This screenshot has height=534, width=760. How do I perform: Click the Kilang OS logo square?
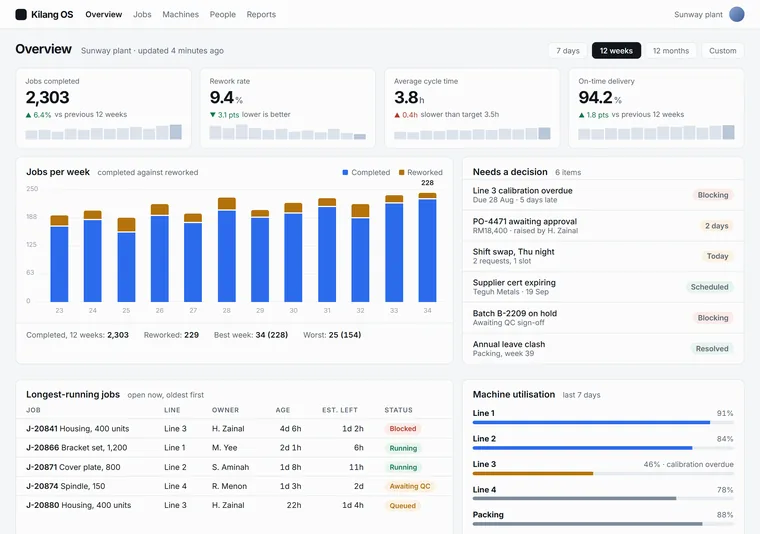pos(21,15)
